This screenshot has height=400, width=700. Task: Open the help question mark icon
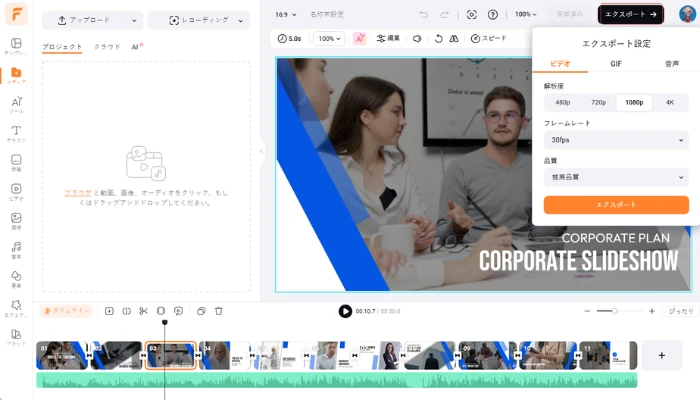coord(493,15)
